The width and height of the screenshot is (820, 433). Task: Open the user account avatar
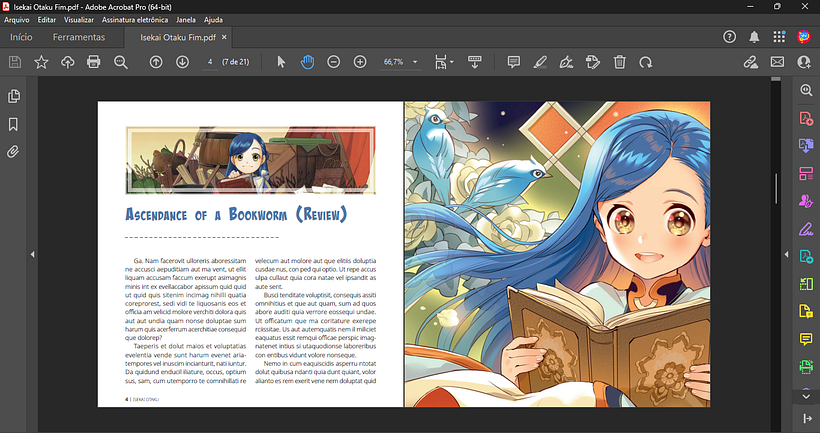coord(804,37)
